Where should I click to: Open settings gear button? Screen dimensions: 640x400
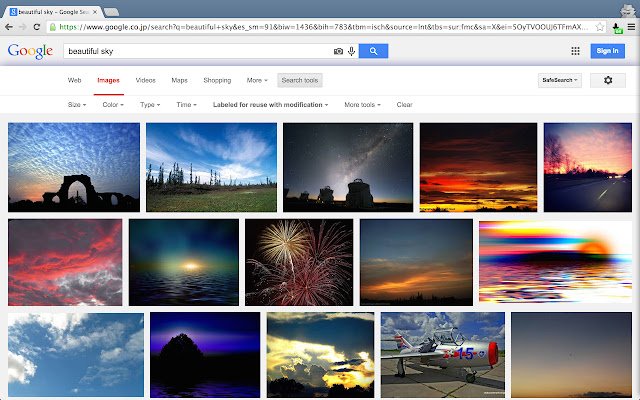pyautogui.click(x=608, y=80)
